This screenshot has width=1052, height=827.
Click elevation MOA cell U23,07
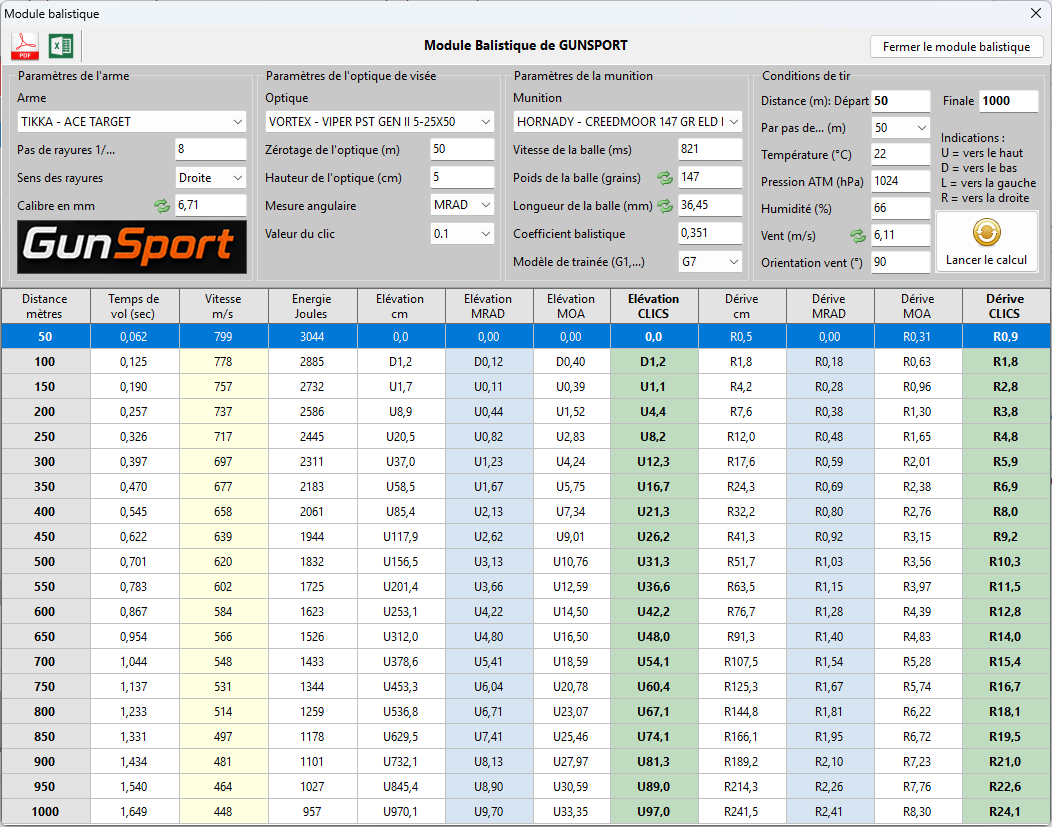pos(571,712)
